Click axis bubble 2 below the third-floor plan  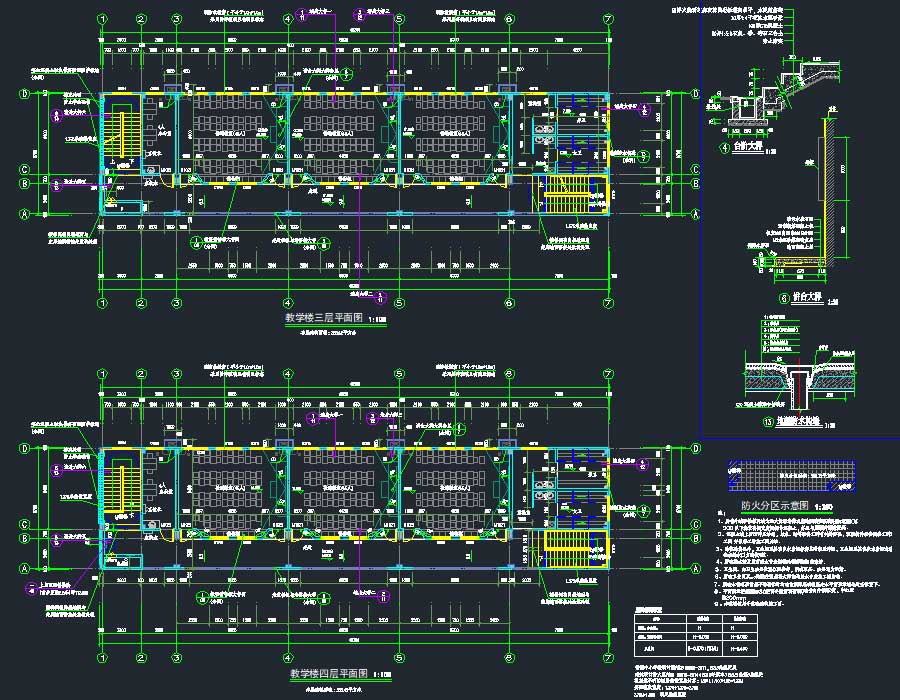pyautogui.click(x=141, y=303)
